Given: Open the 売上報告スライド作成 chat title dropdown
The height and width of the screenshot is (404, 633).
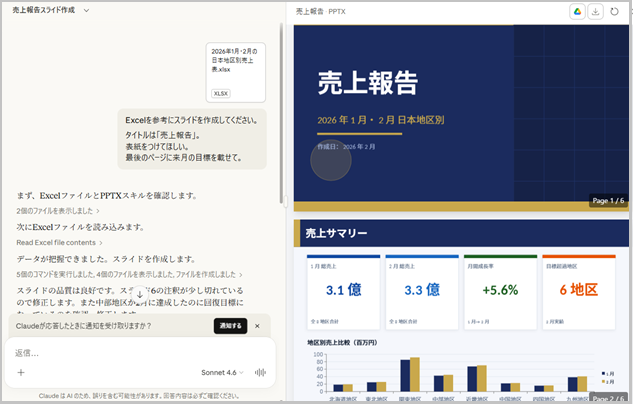Looking at the screenshot, I should pos(52,10).
